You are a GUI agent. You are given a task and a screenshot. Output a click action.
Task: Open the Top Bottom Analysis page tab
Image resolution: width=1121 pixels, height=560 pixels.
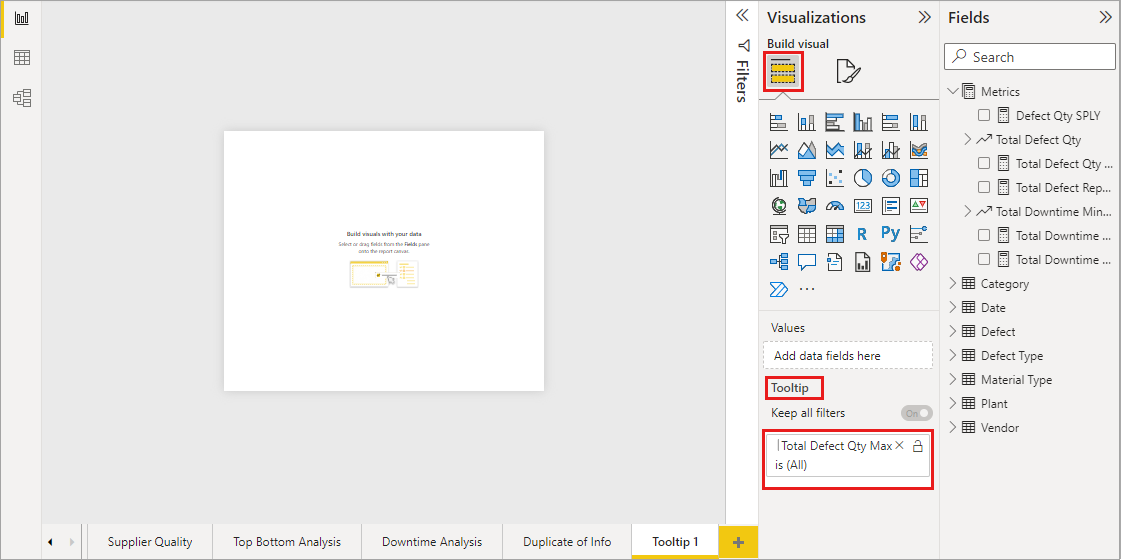pyautogui.click(x=287, y=542)
